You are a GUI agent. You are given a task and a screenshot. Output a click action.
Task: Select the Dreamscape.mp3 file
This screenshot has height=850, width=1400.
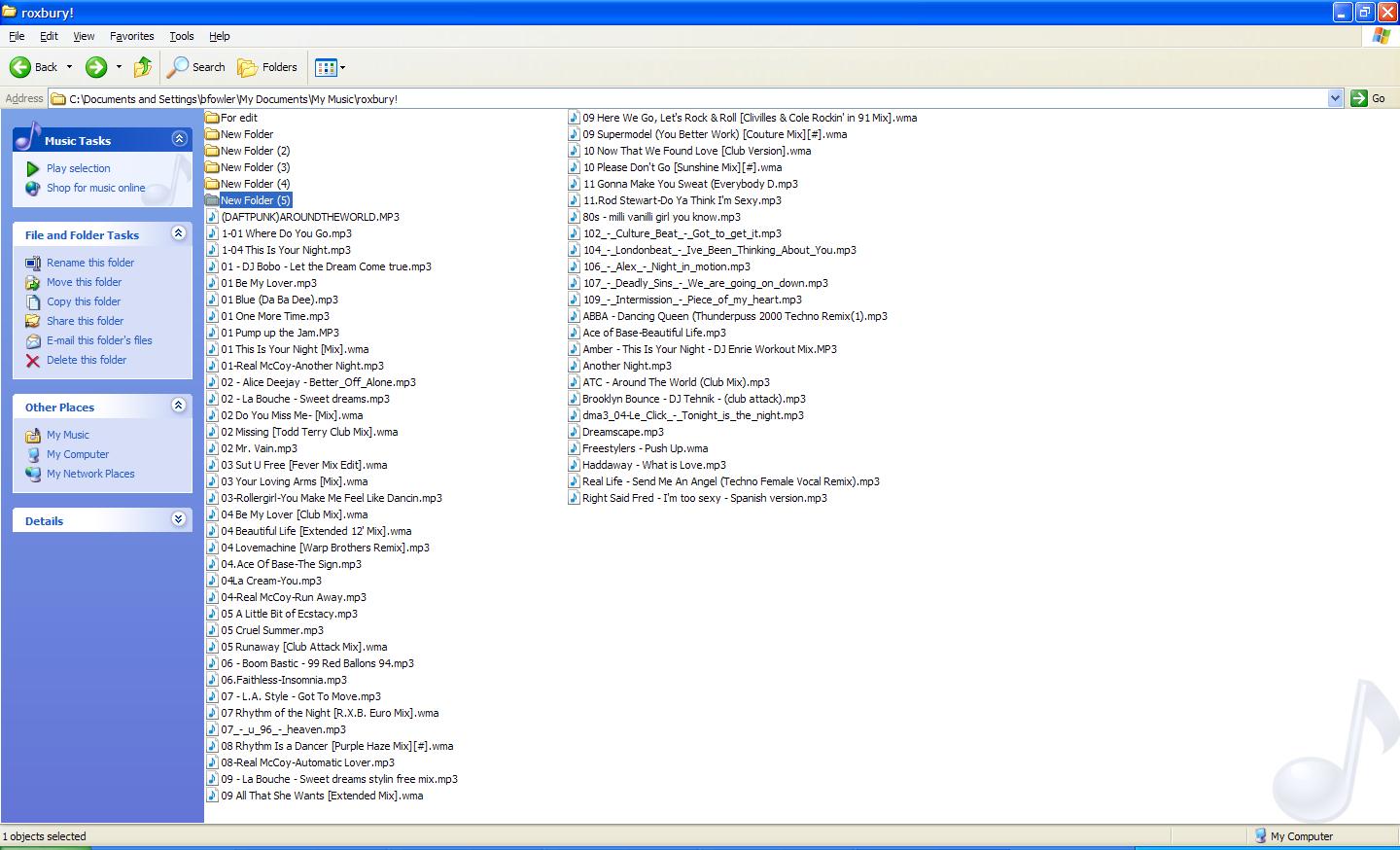(x=622, y=432)
